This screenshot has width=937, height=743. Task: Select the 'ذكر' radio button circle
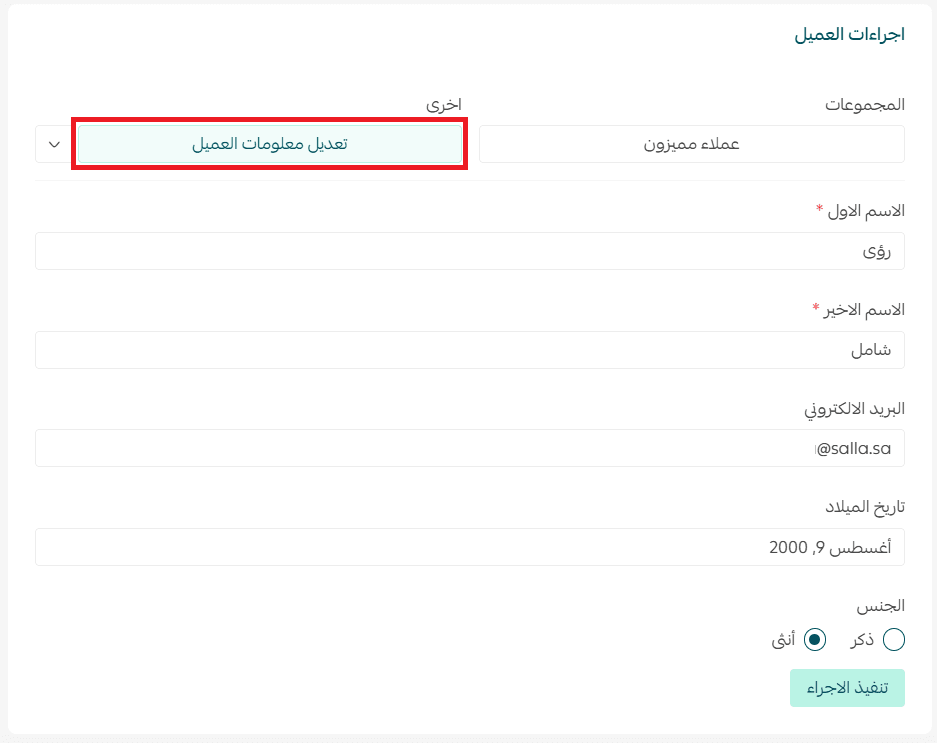[893, 639]
